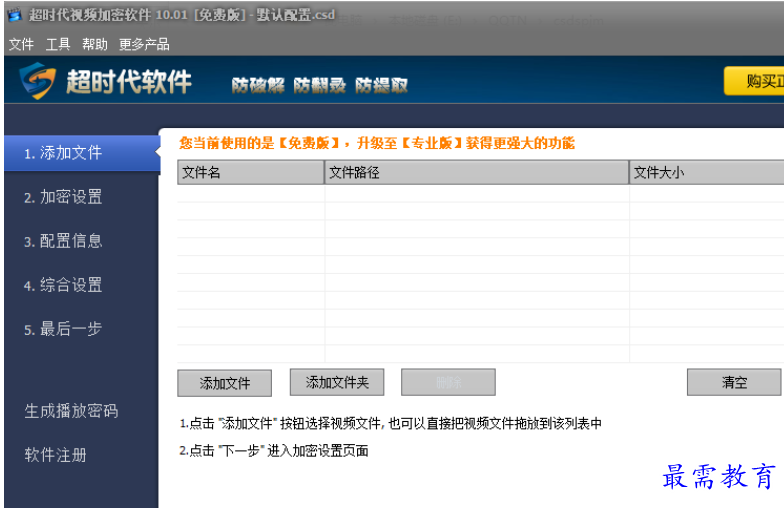
Task: Click the 文件路径 column header
Action: tap(476, 172)
